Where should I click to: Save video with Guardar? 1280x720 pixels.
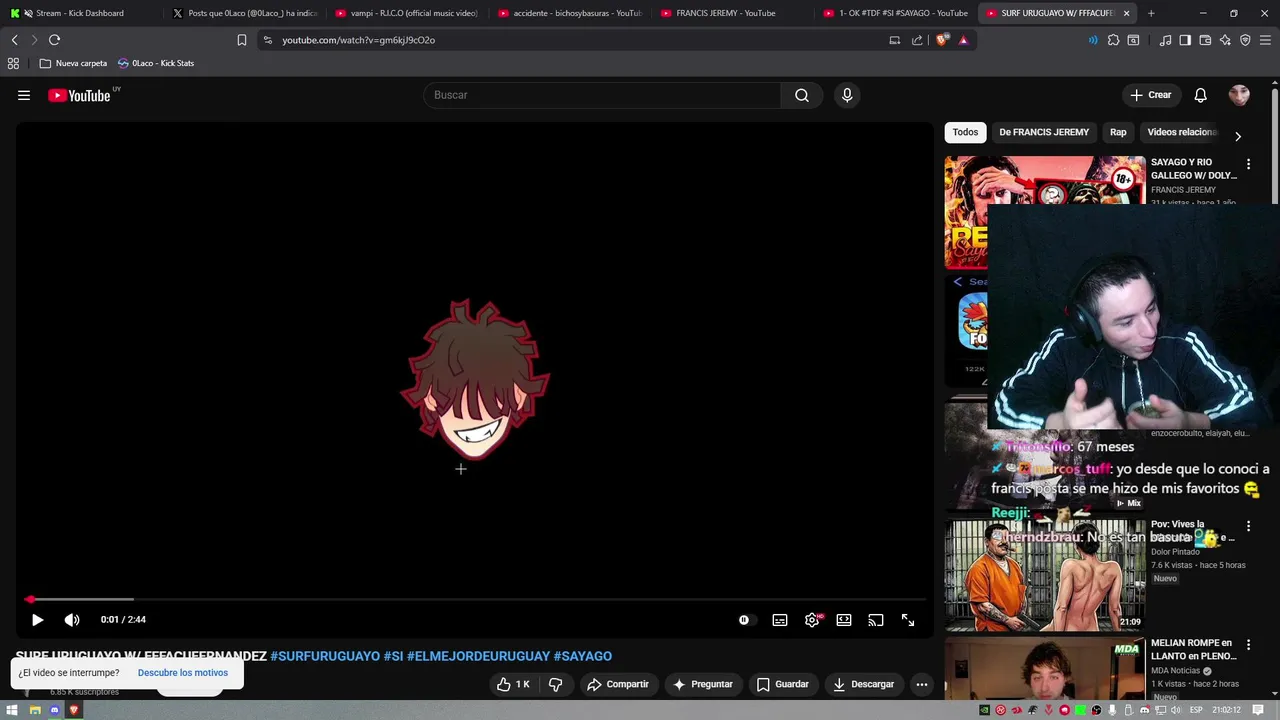click(783, 684)
